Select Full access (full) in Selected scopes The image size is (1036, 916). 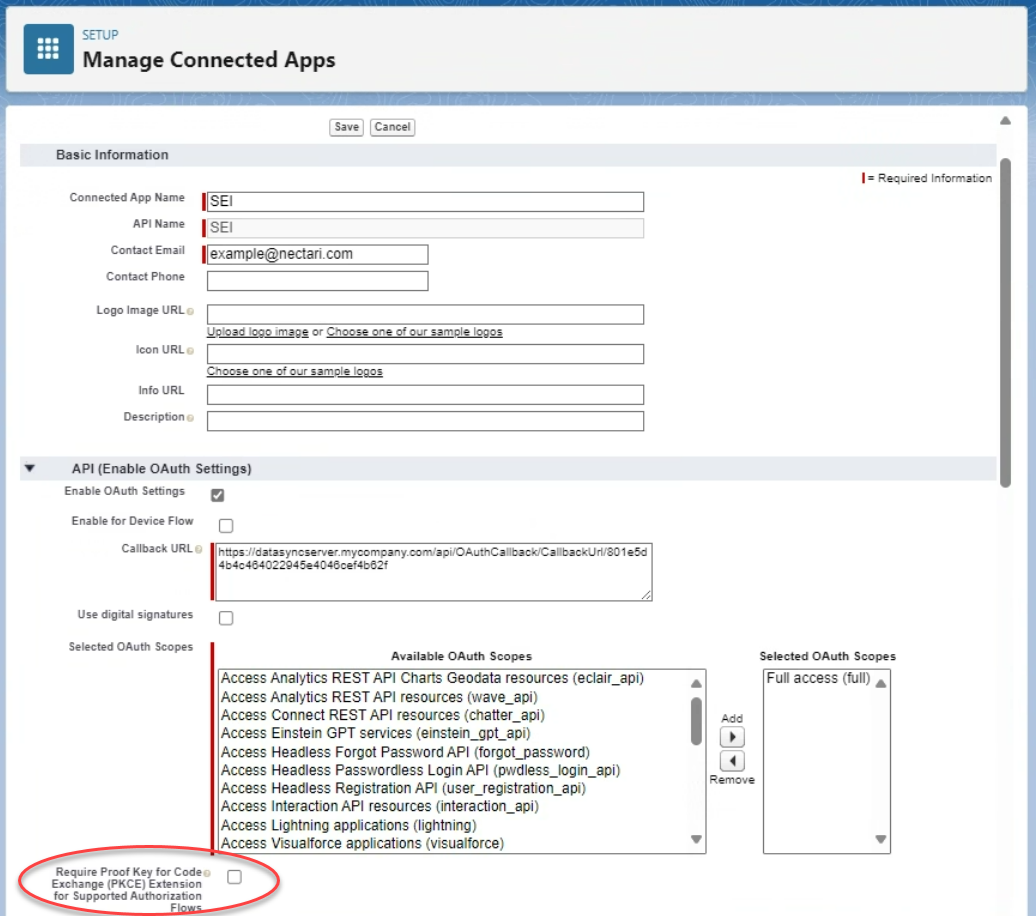818,678
